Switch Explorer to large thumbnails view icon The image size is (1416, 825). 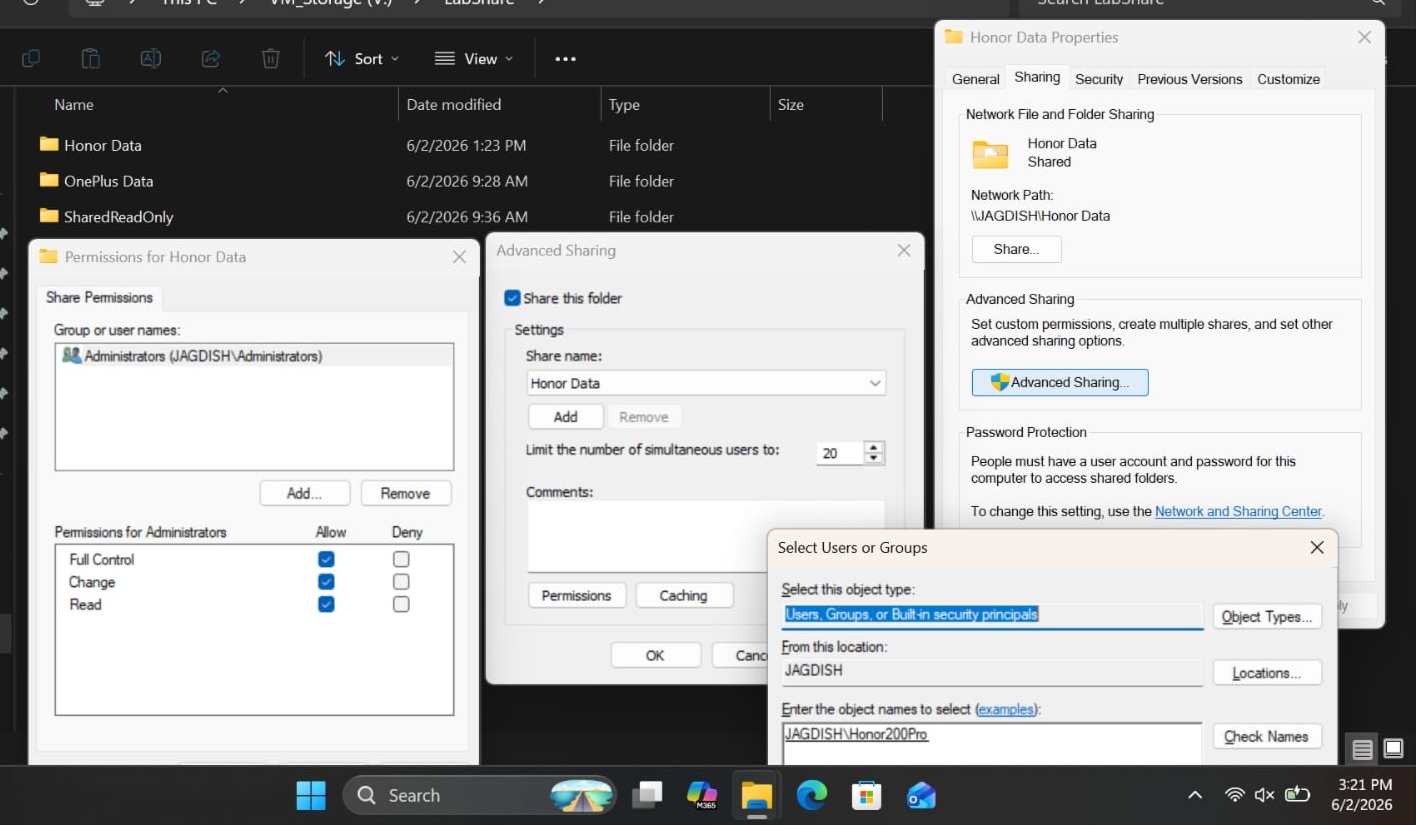click(x=1393, y=748)
